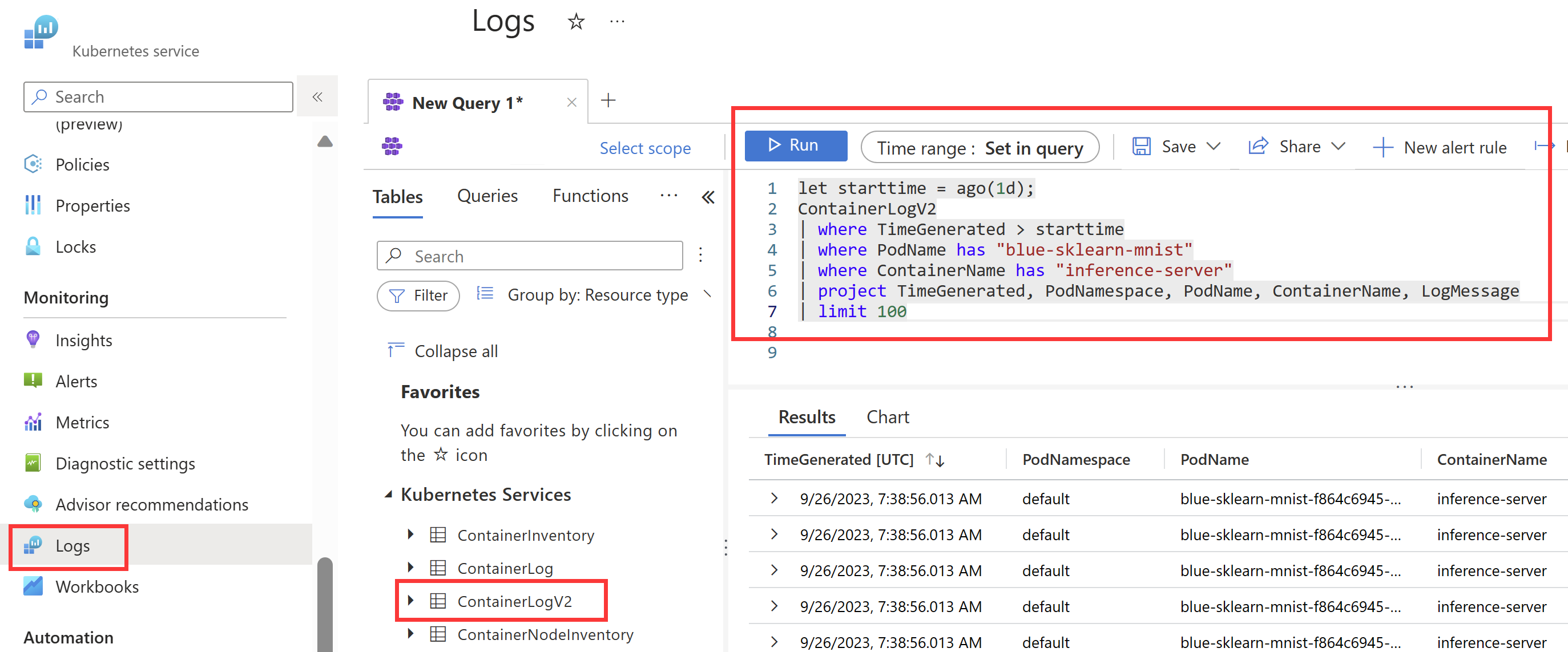
Task: Click the tables Search field
Action: point(529,256)
